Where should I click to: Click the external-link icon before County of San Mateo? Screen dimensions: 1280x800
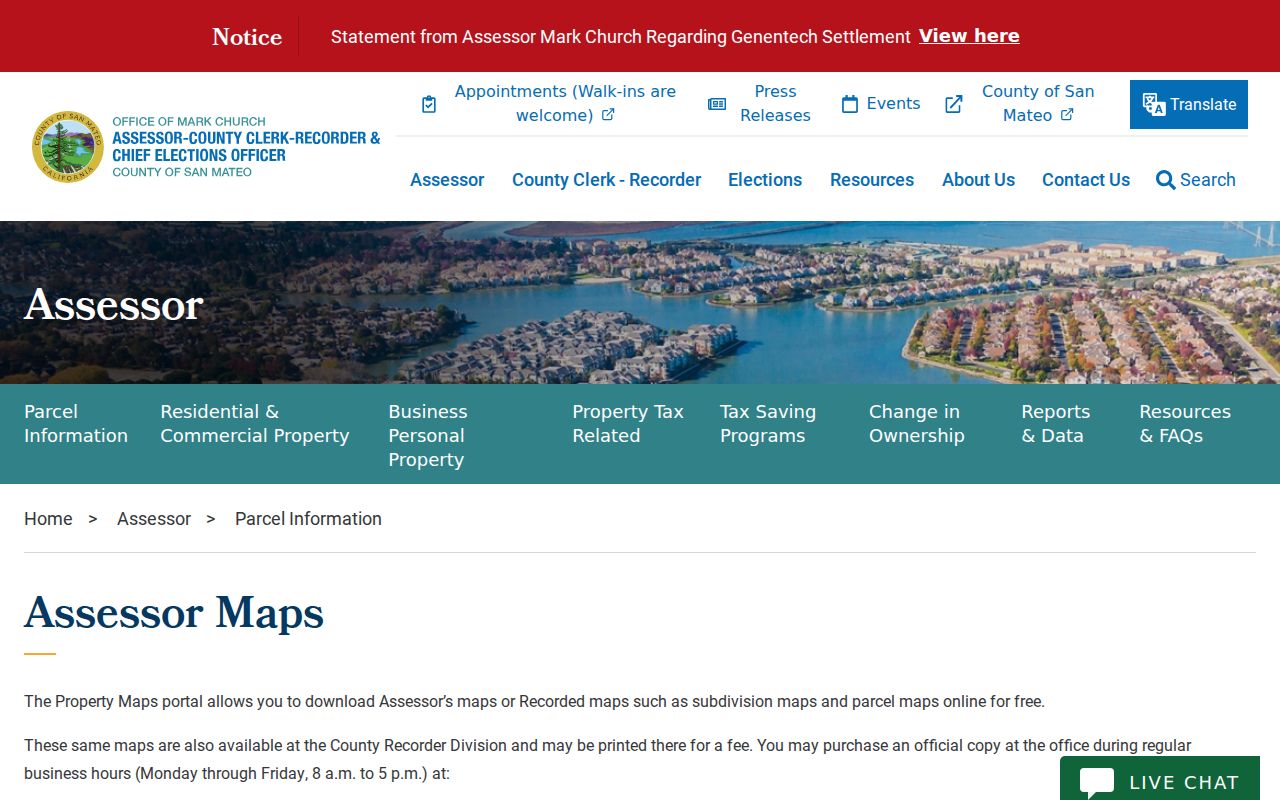(954, 104)
